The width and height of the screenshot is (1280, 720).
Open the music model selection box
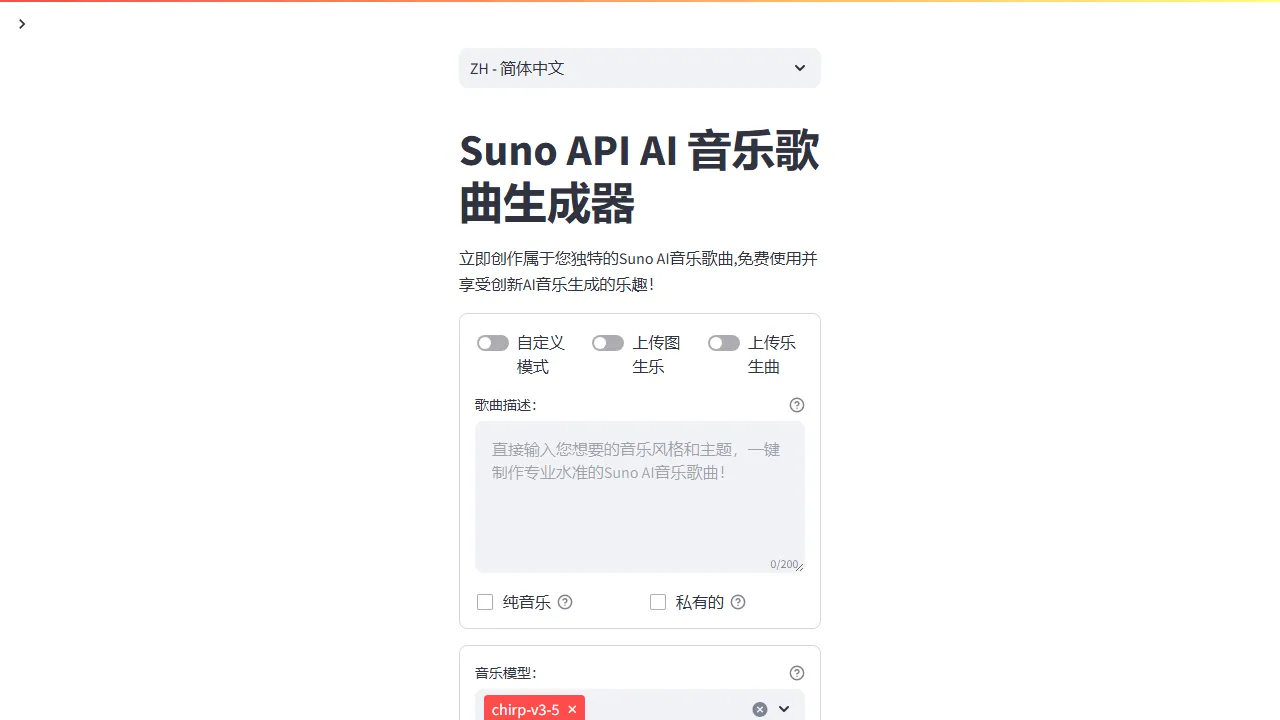tap(660, 709)
